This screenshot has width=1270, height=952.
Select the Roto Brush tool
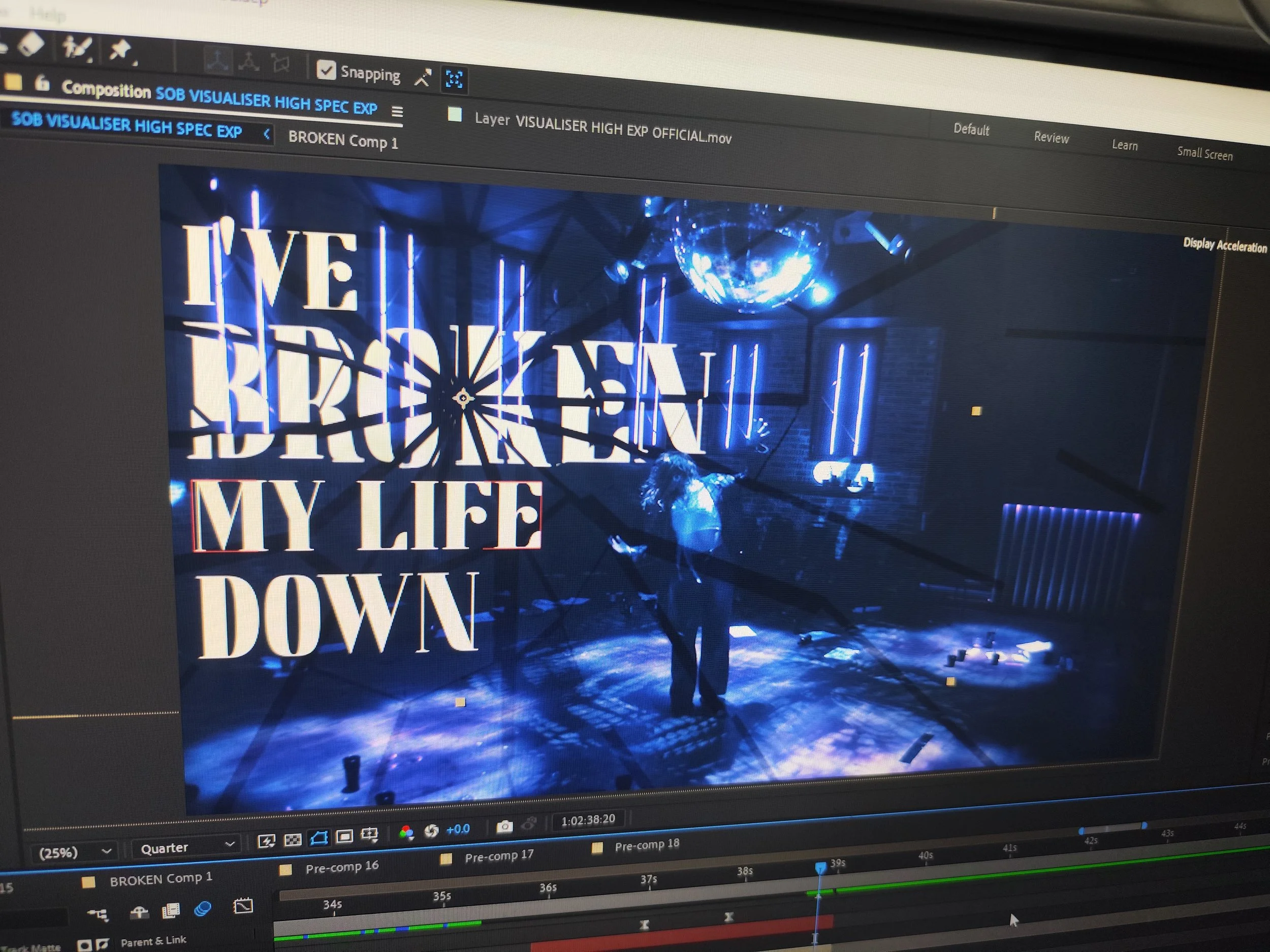coord(77,48)
